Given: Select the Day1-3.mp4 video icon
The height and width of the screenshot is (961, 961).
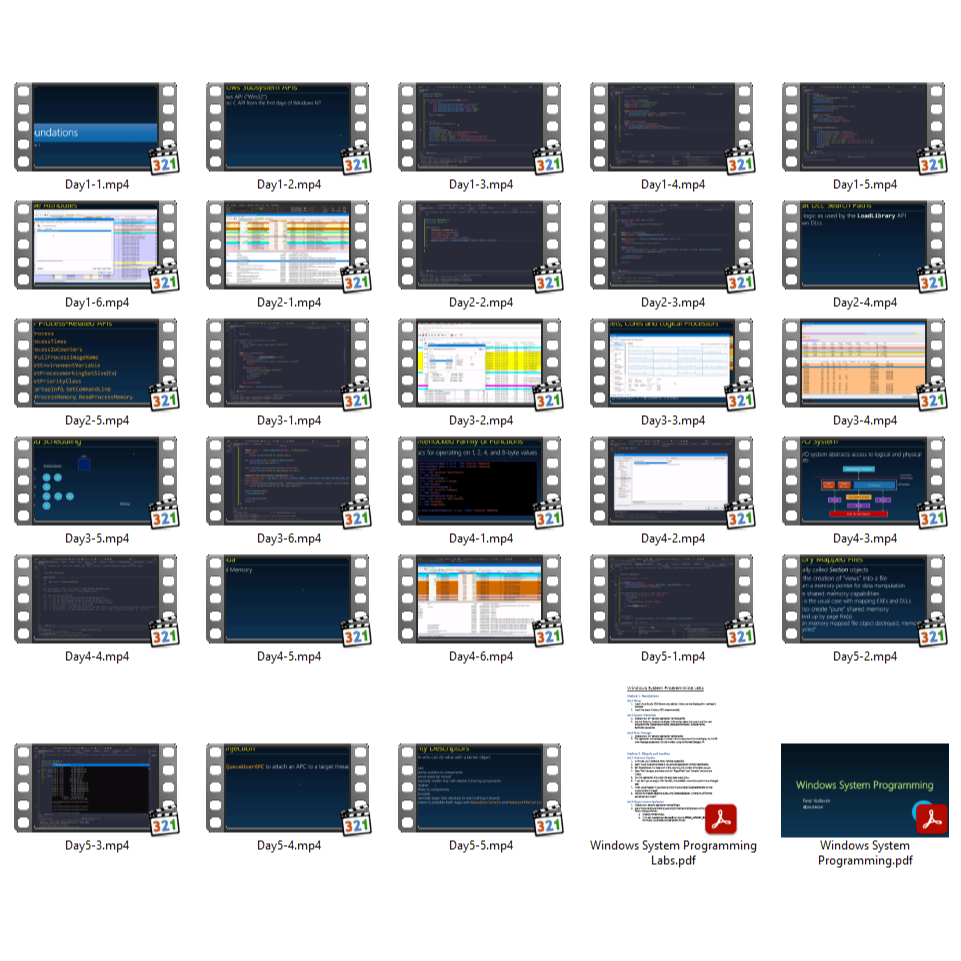Looking at the screenshot, I should [480, 127].
